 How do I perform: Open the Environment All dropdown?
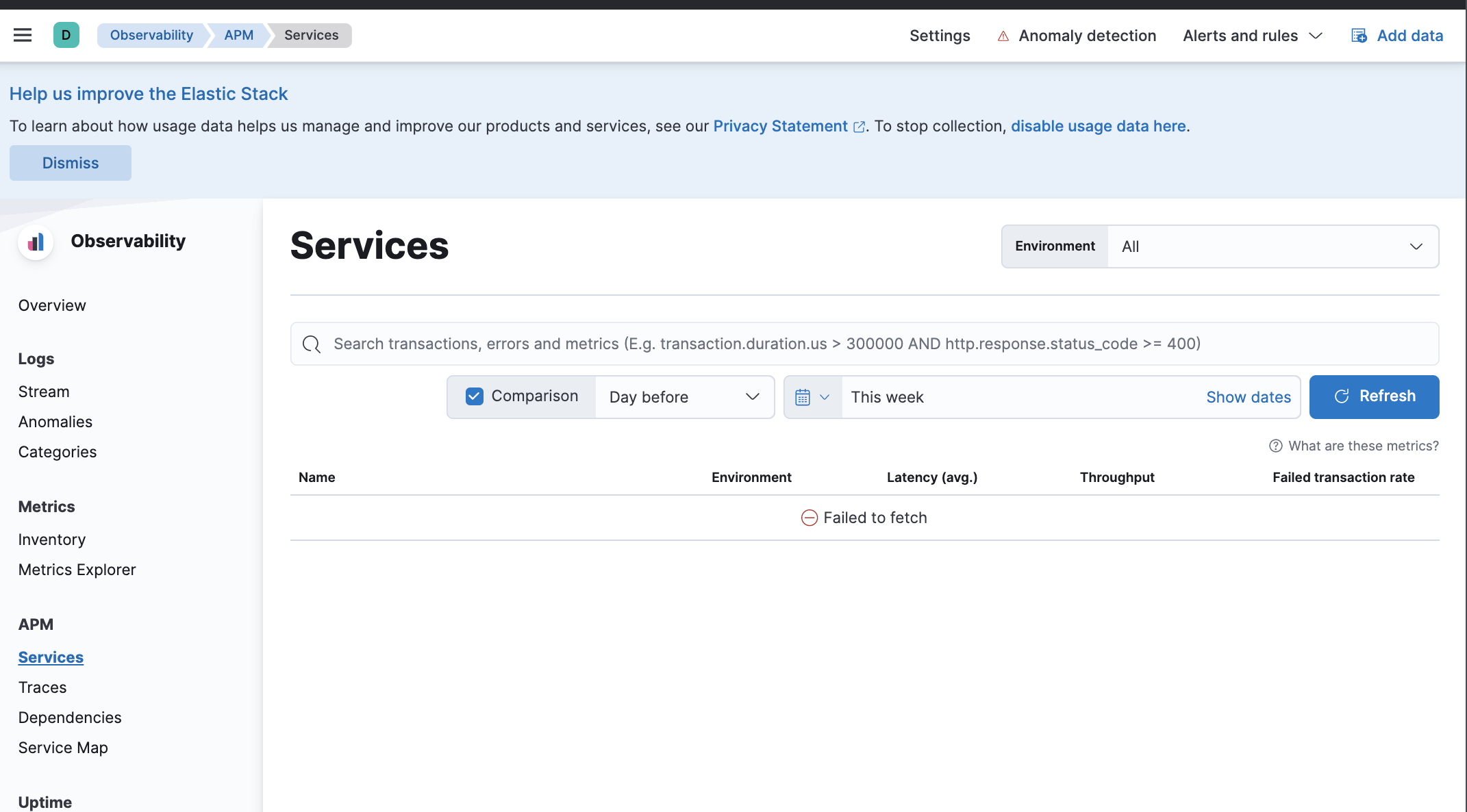(x=1272, y=246)
